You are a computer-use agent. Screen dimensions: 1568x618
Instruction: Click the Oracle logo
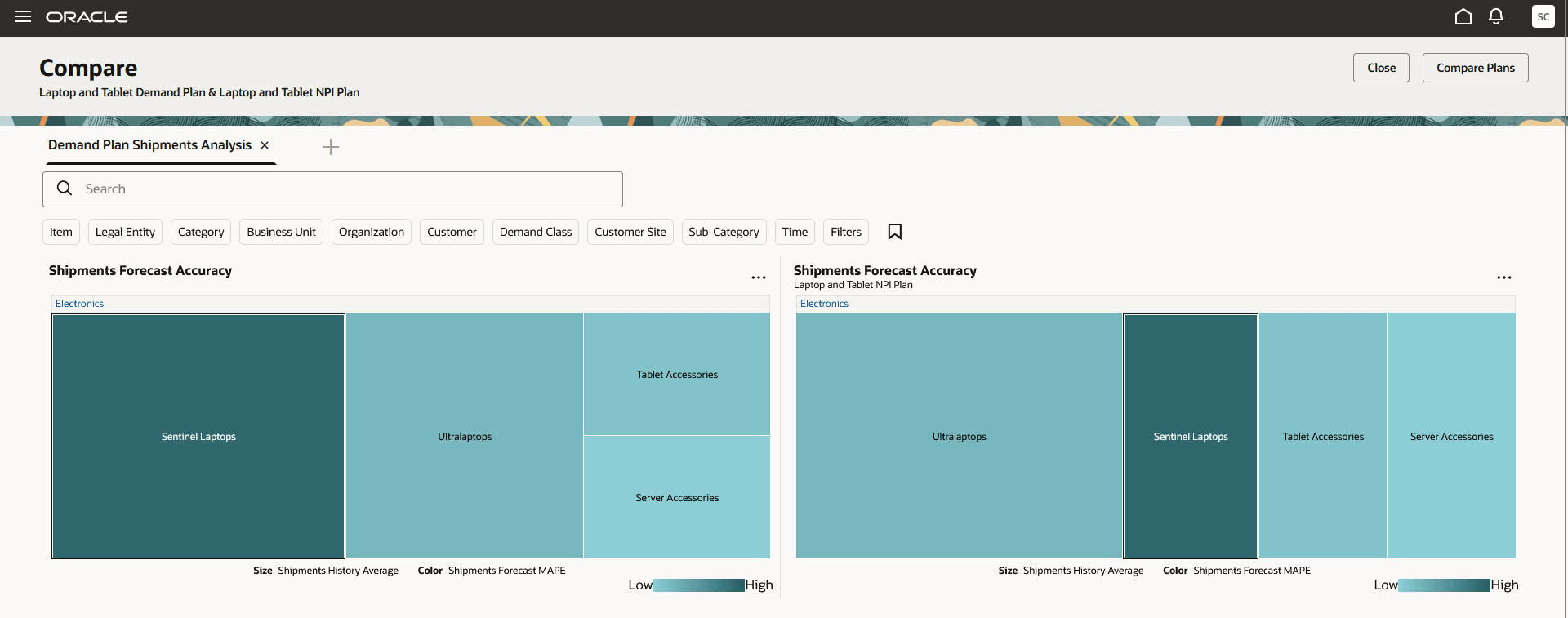[x=87, y=17]
